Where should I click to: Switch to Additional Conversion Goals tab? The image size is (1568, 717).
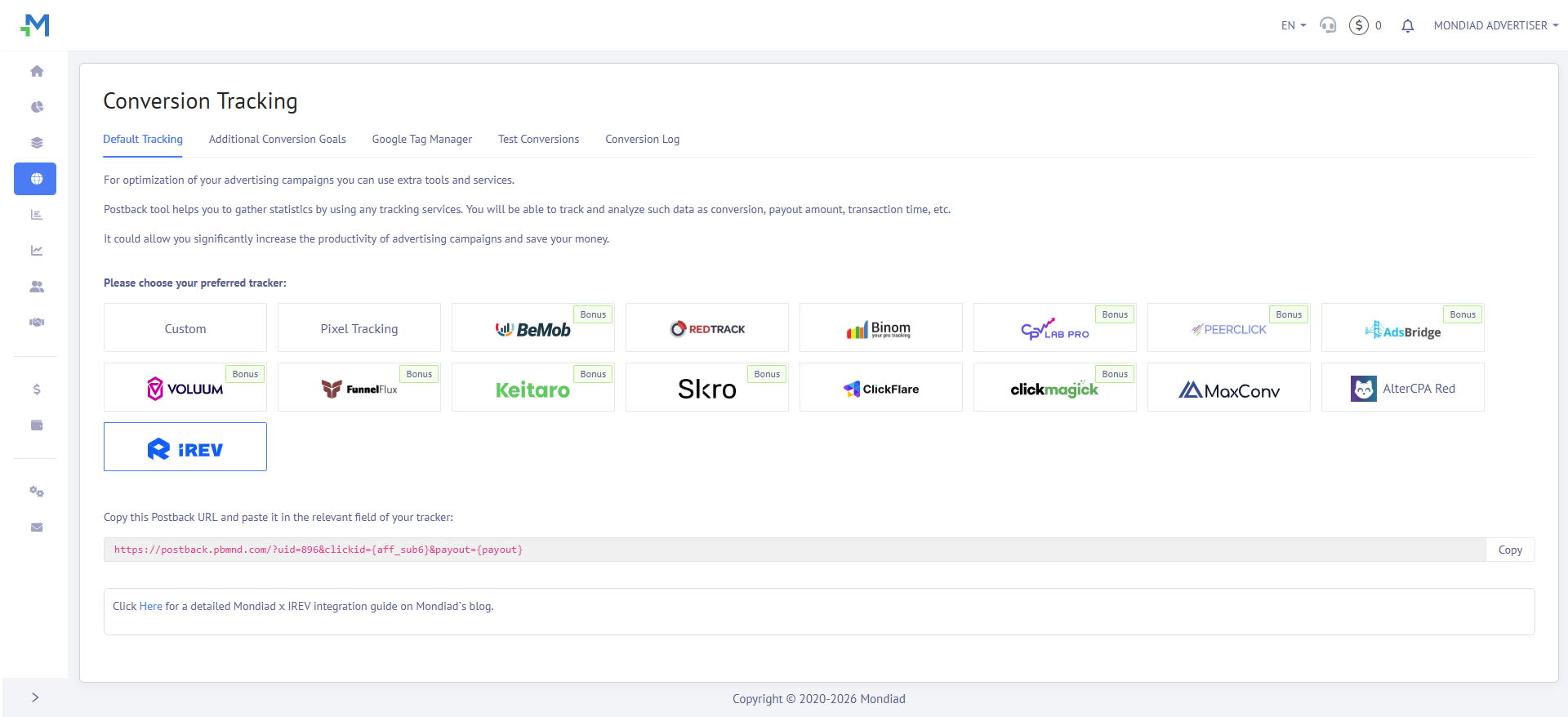pyautogui.click(x=277, y=140)
